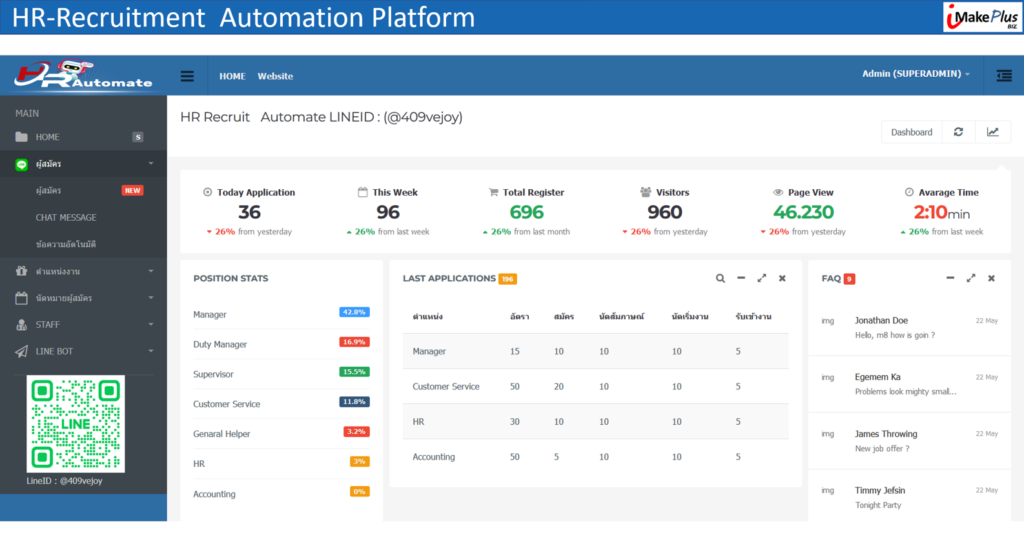Viewport: 1024px width, 550px height.
Task: Open Egemem Ka's FAQ message
Action: [x=909, y=384]
